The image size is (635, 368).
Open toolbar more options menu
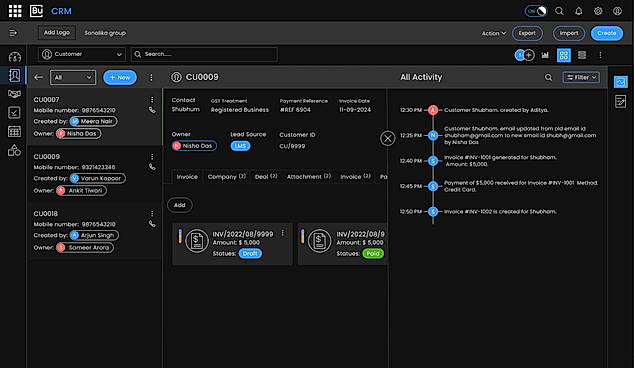(600, 55)
